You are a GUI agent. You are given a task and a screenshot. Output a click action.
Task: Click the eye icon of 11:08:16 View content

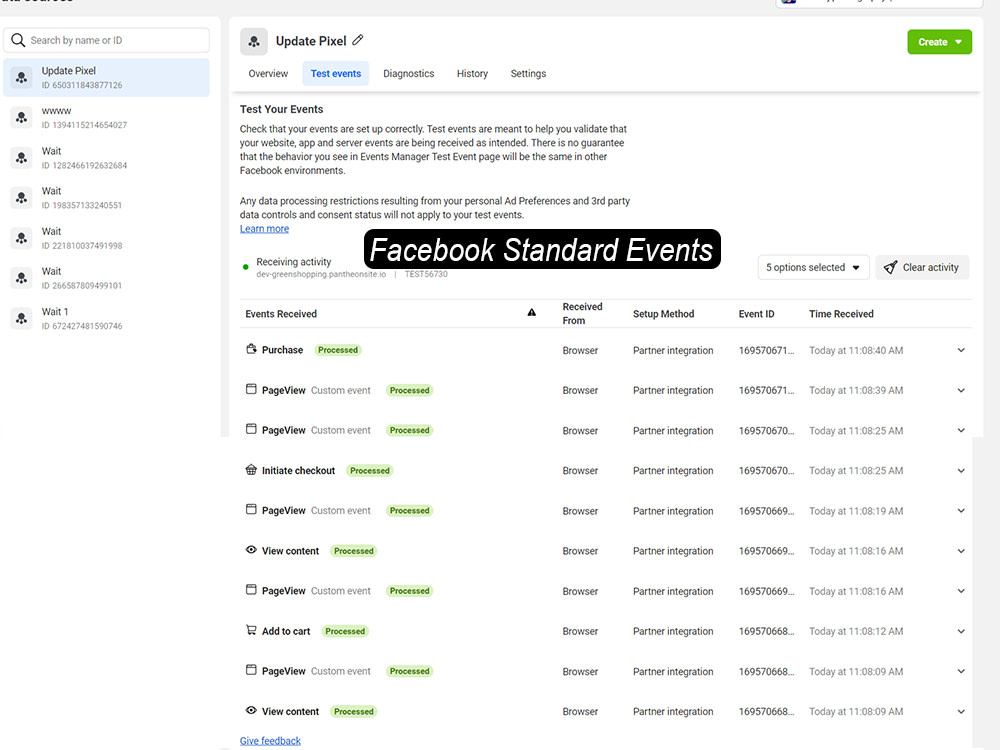click(x=251, y=550)
